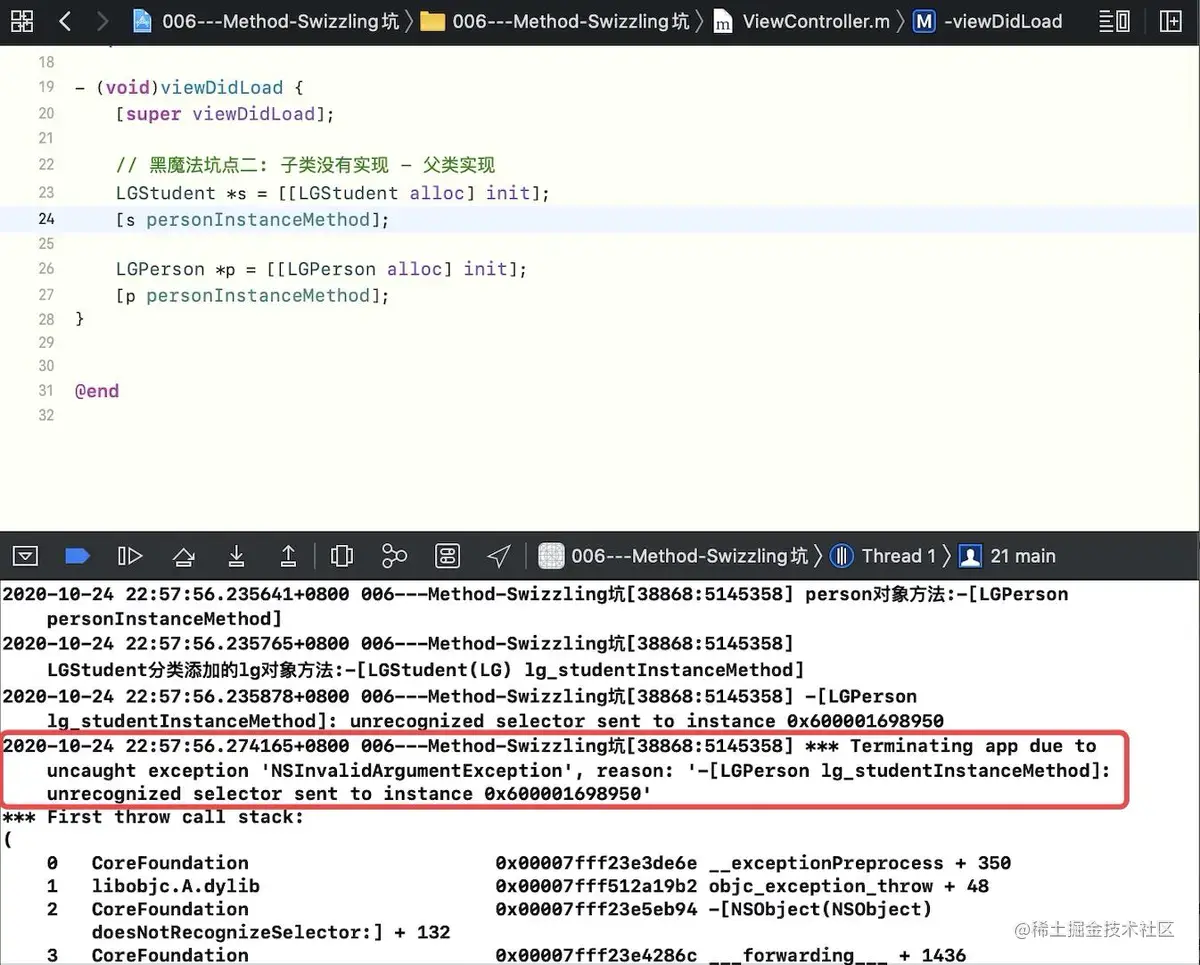The image size is (1200, 965).
Task: Click the Thread 1 icon
Action: [x=843, y=556]
